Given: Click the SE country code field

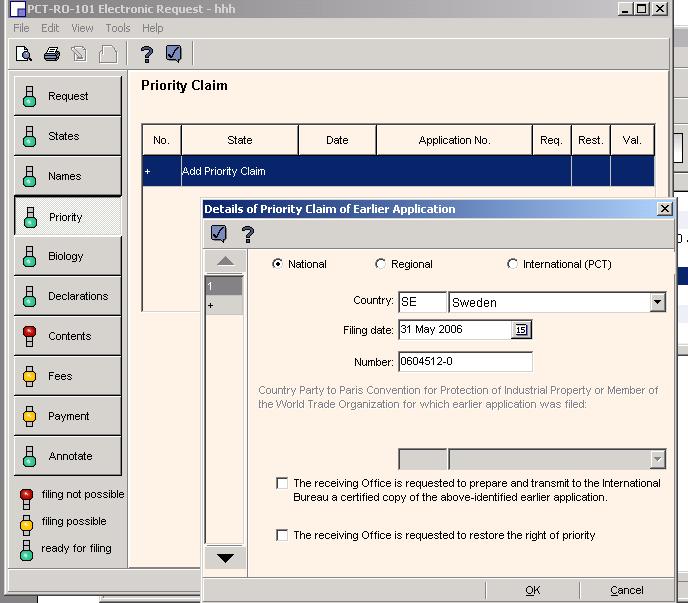Looking at the screenshot, I should tap(422, 302).
